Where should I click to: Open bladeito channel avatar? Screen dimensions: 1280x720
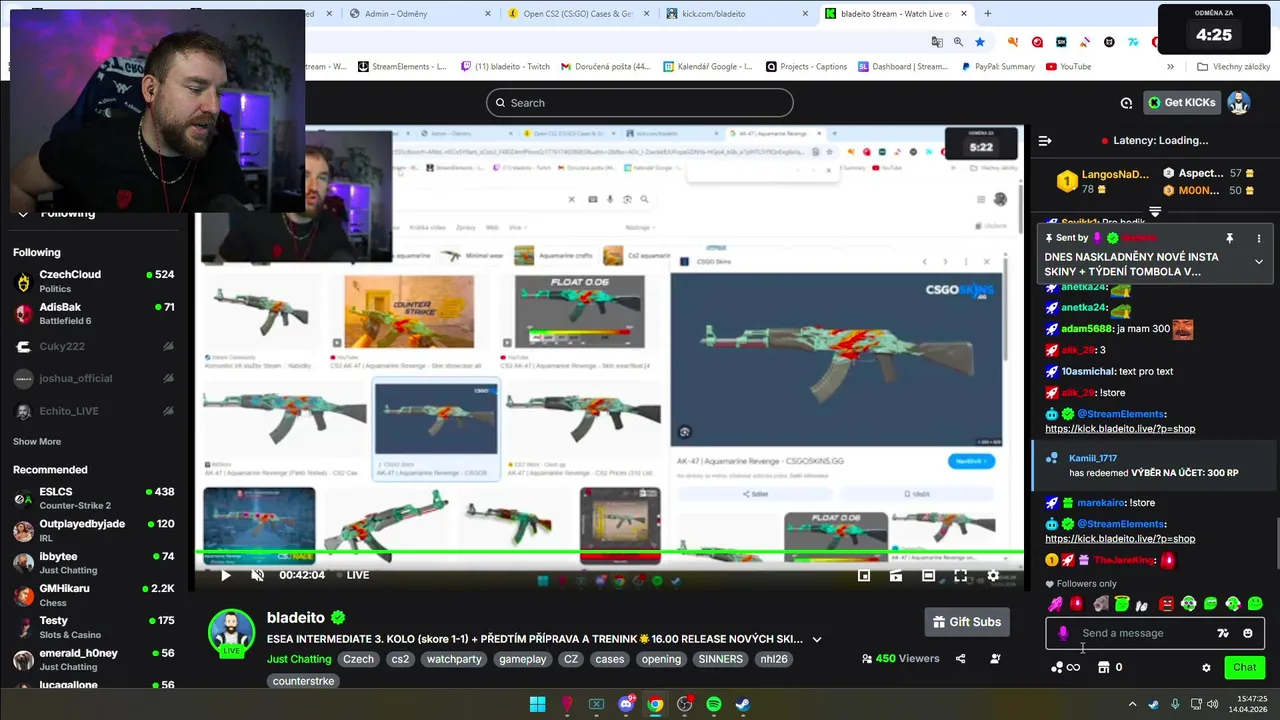coord(231,633)
